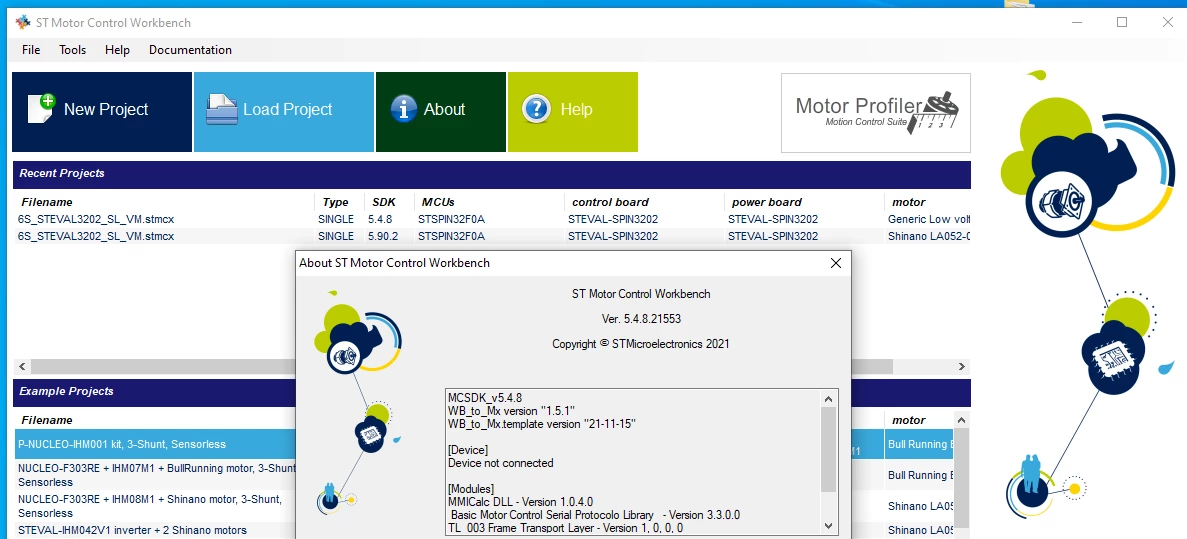The image size is (1187, 539).
Task: Click the New Project button label
Action: (x=106, y=109)
